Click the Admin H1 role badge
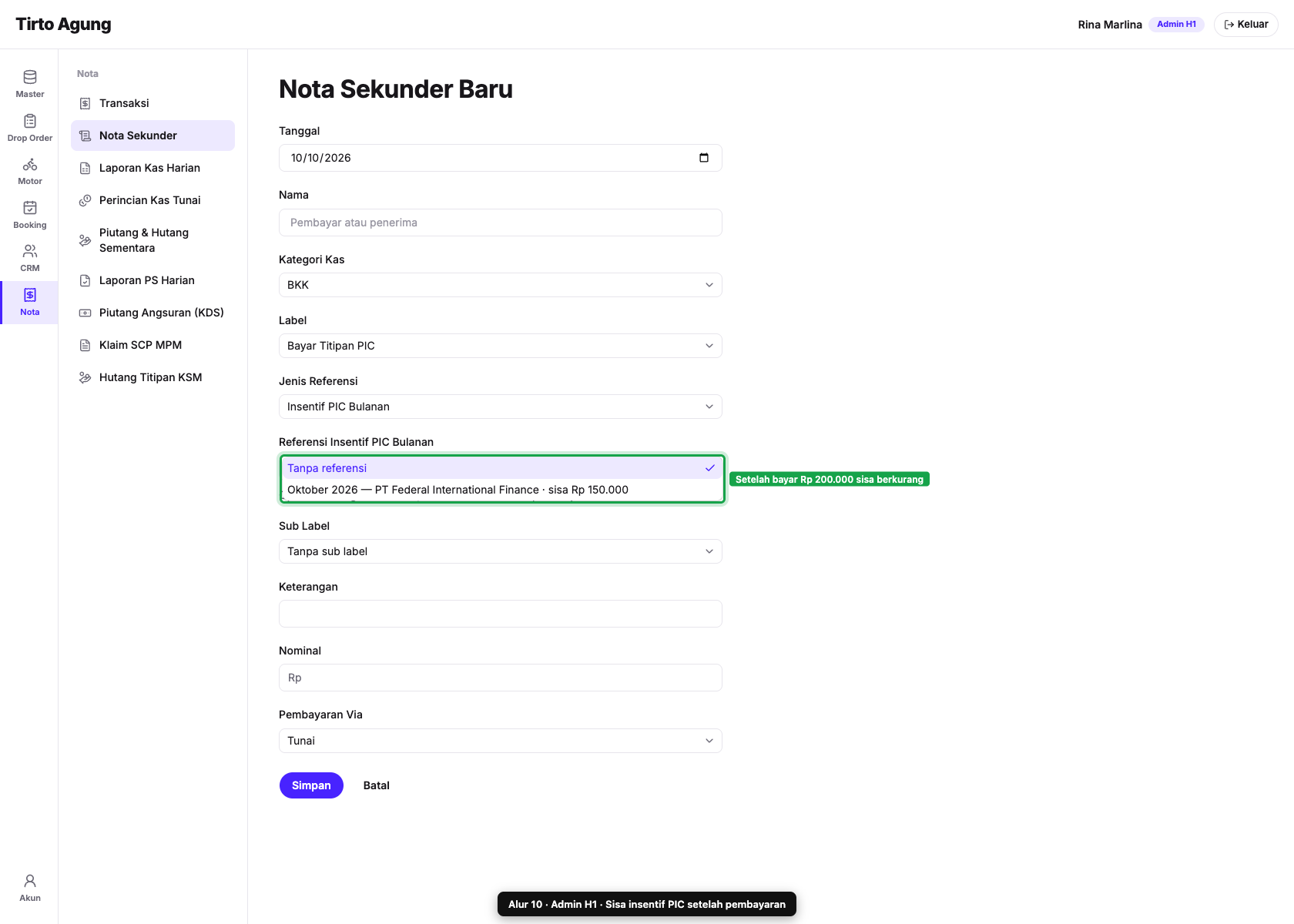Screen dimensions: 1294x924 pos(1176,25)
